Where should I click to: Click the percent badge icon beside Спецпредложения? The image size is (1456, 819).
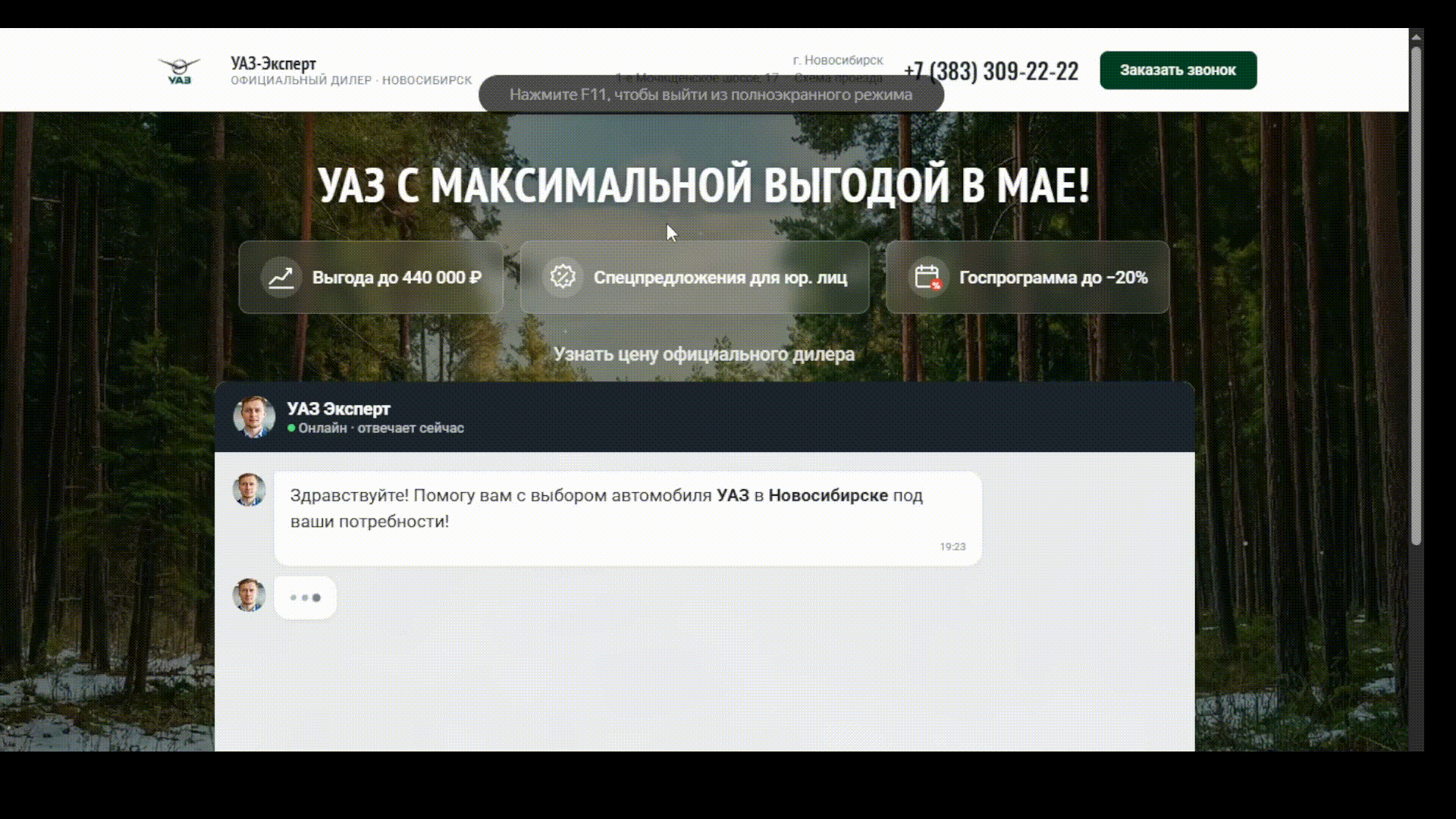click(563, 277)
